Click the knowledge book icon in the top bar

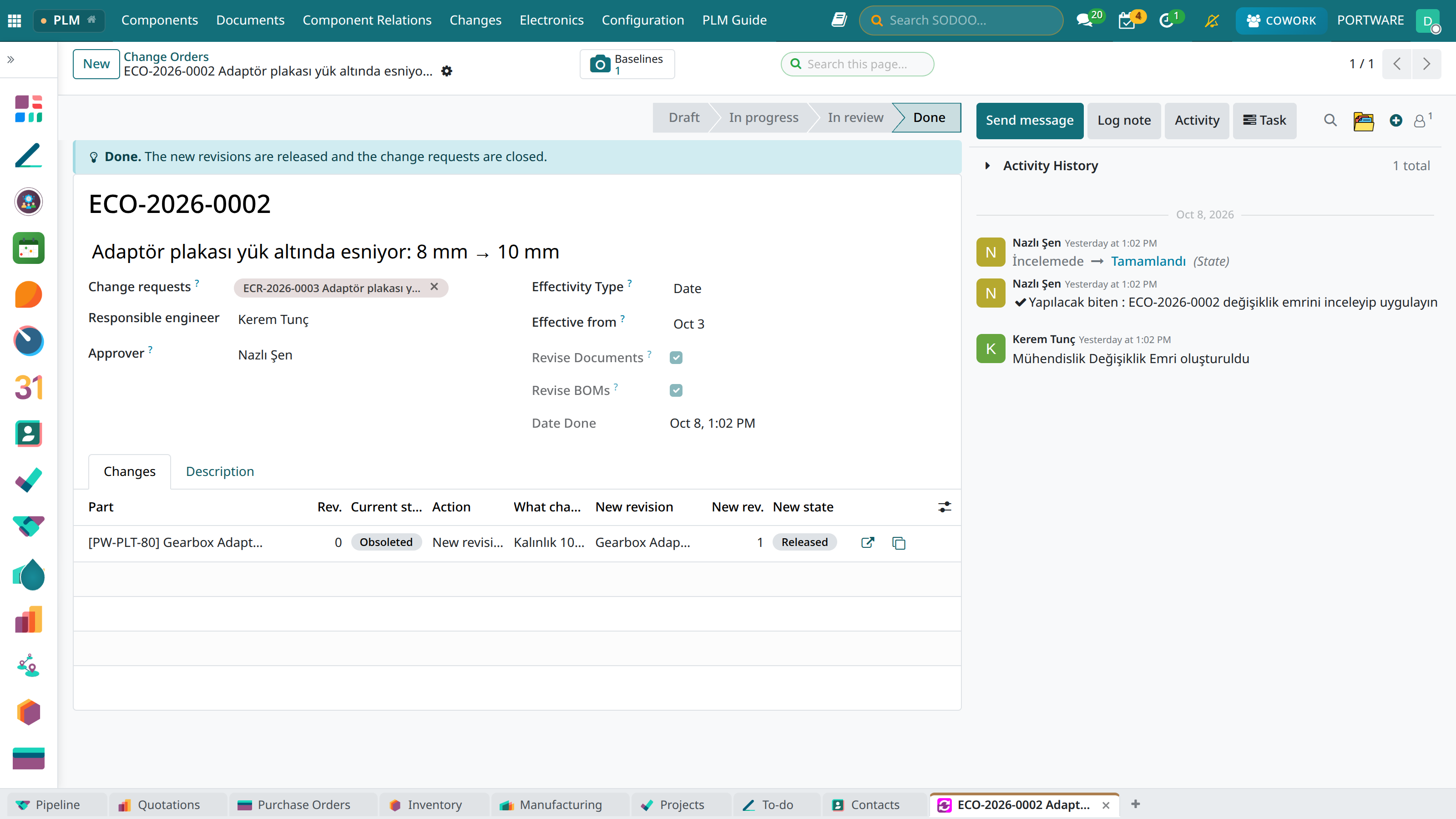tap(839, 20)
